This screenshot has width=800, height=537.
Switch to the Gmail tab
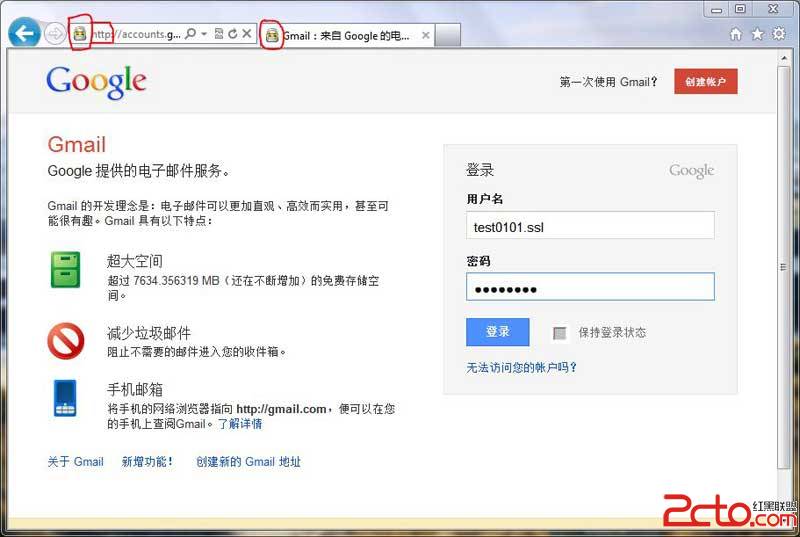click(x=347, y=36)
